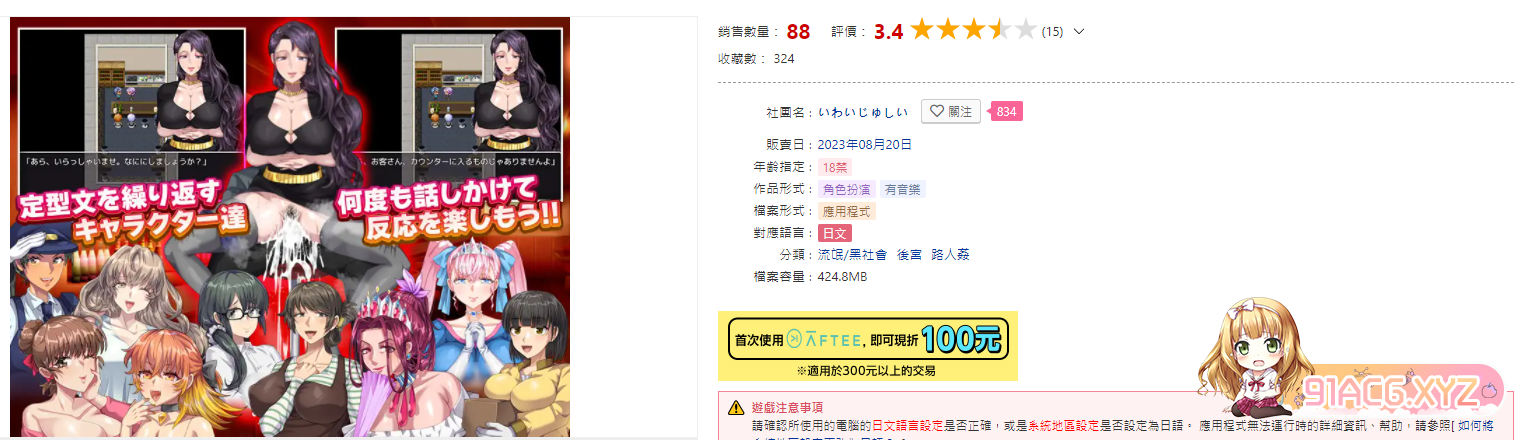Click the yellow AFTEE 100元 promotion banner
This screenshot has width=1536, height=440.
[868, 345]
